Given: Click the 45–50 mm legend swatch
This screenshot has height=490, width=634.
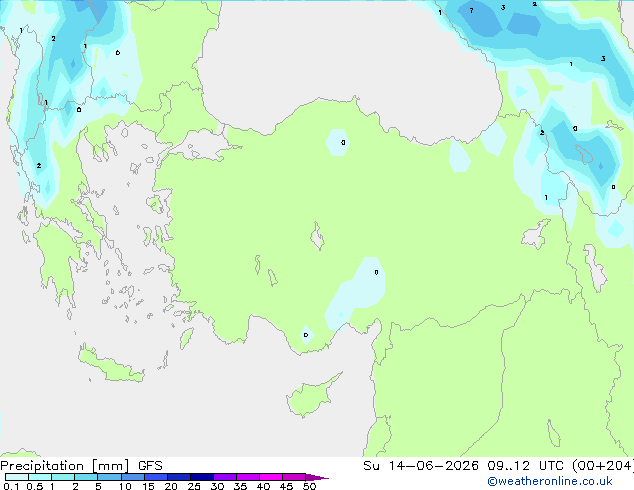Looking at the screenshot, I should click(x=294, y=477).
